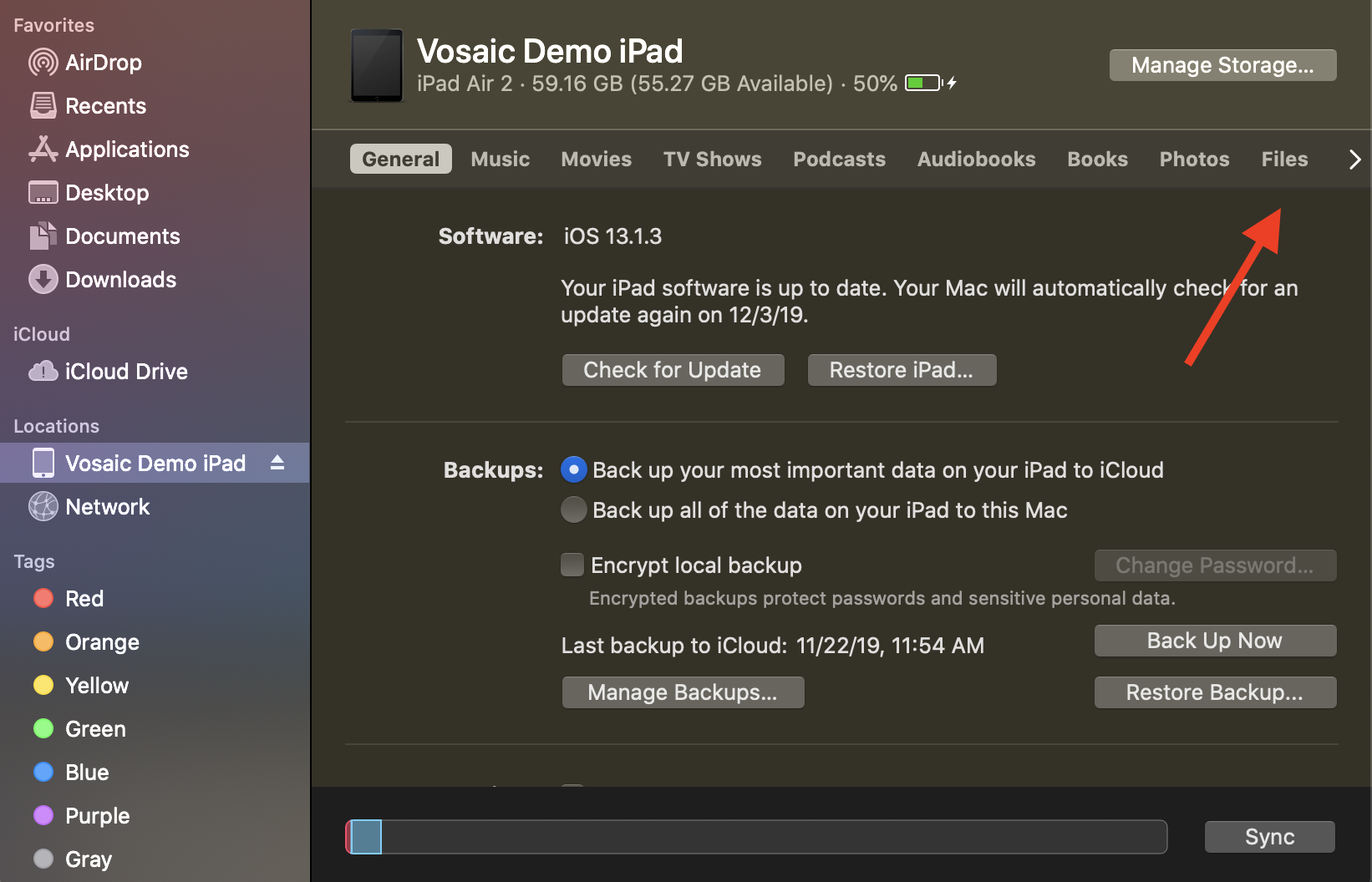Click the AirDrop icon in sidebar
Screen dimensions: 1372x882
[43, 63]
